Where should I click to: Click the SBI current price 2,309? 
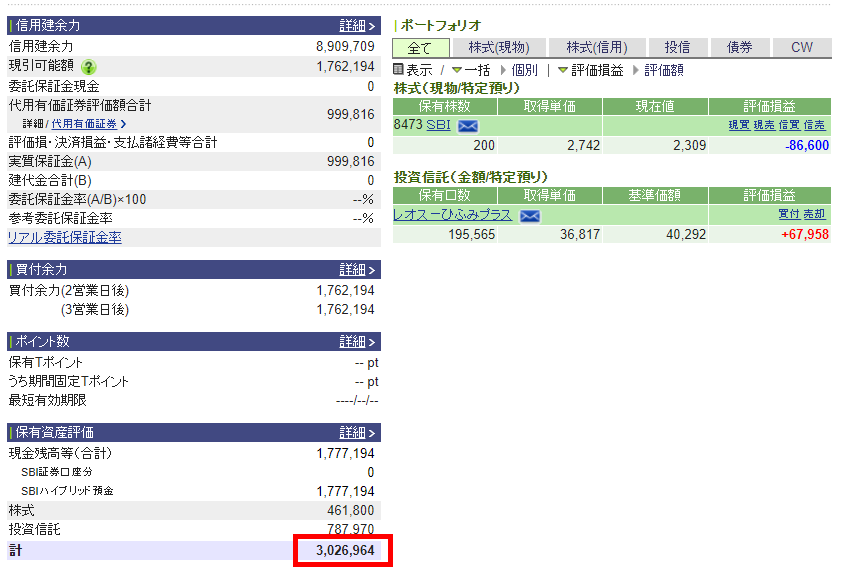tap(690, 145)
